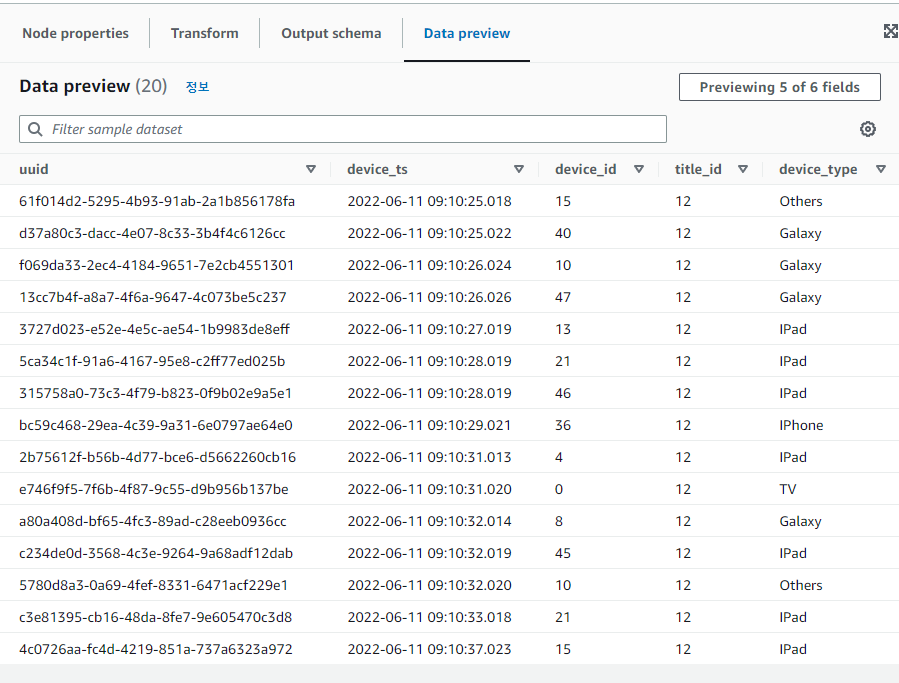
Task: Click the title_id column header
Action: [698, 169]
